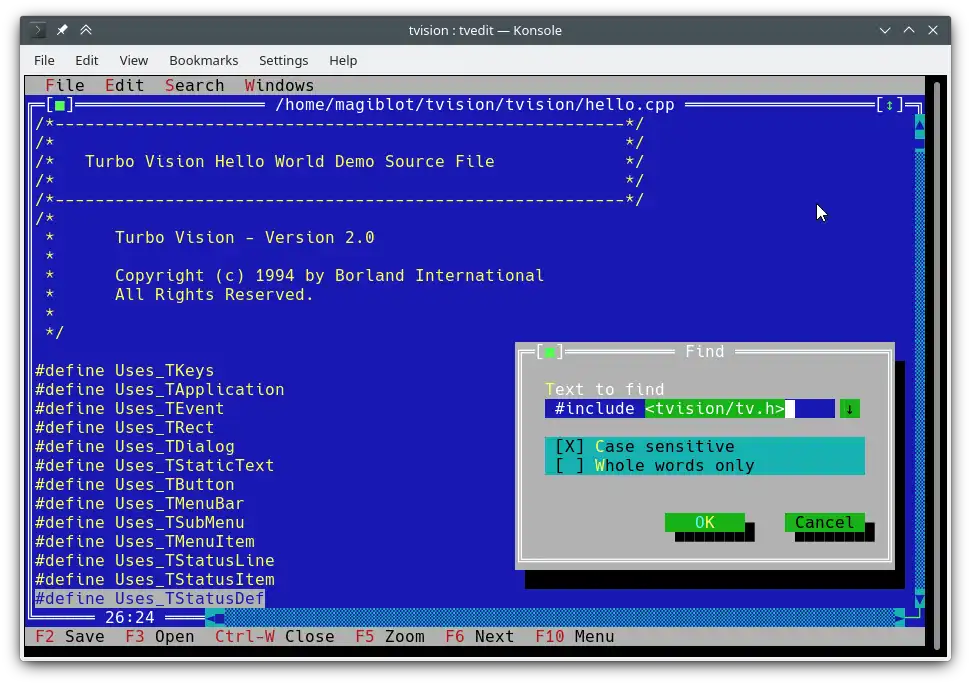Image resolution: width=971 pixels, height=685 pixels.
Task: Close the Find dialog using its green box
Action: point(550,352)
